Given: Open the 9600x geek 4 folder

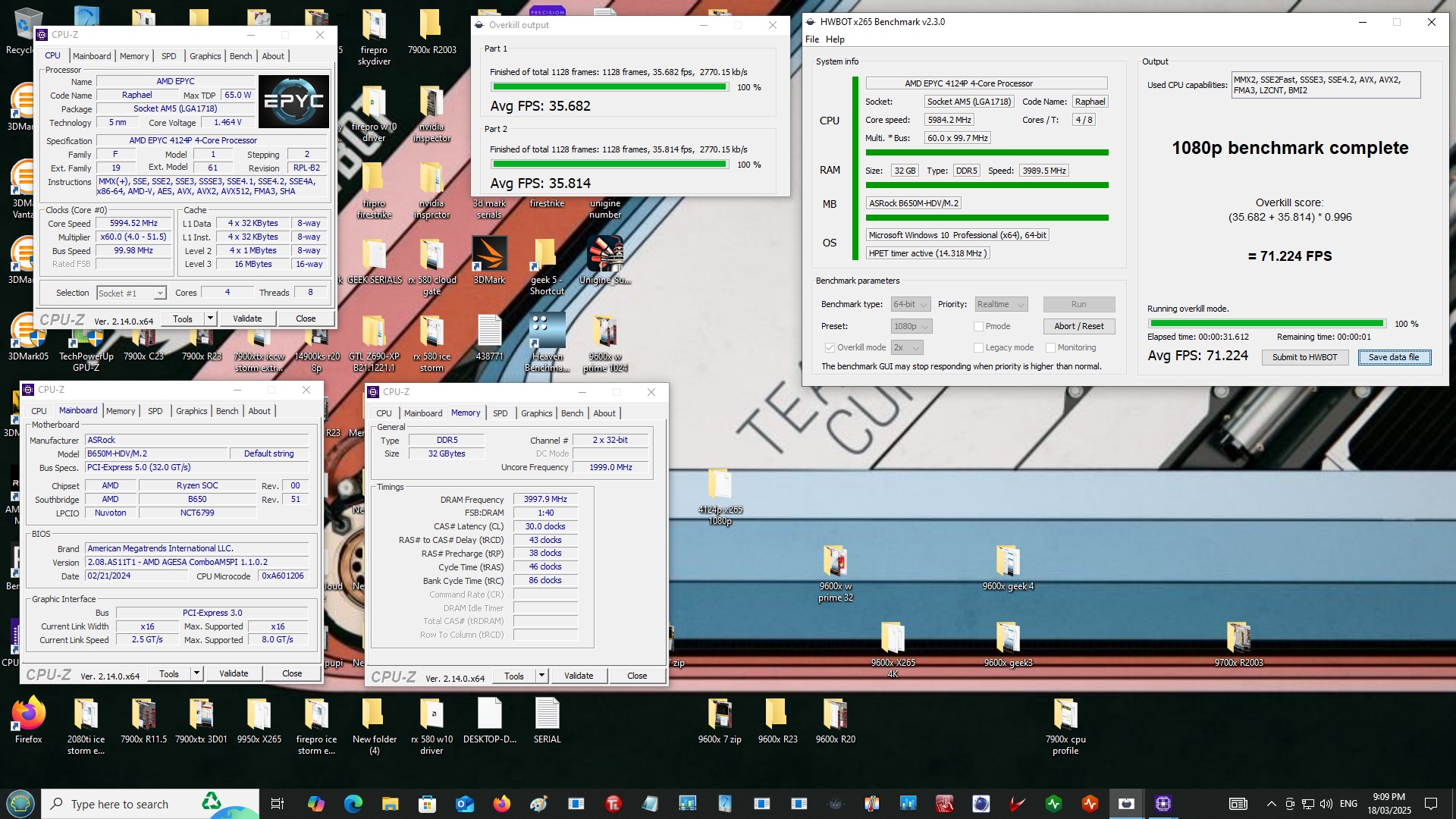Looking at the screenshot, I should [1008, 568].
